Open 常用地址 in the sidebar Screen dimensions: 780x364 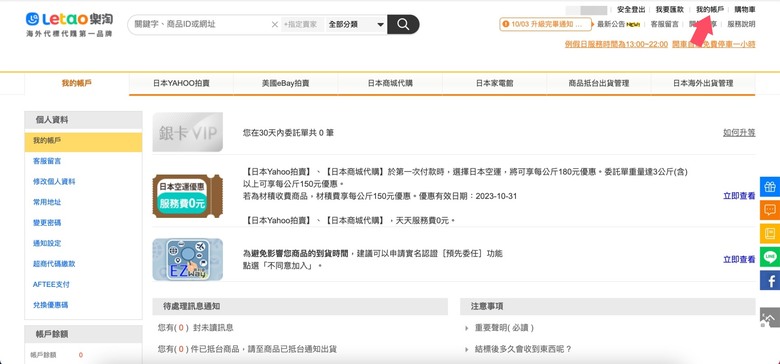(x=47, y=202)
